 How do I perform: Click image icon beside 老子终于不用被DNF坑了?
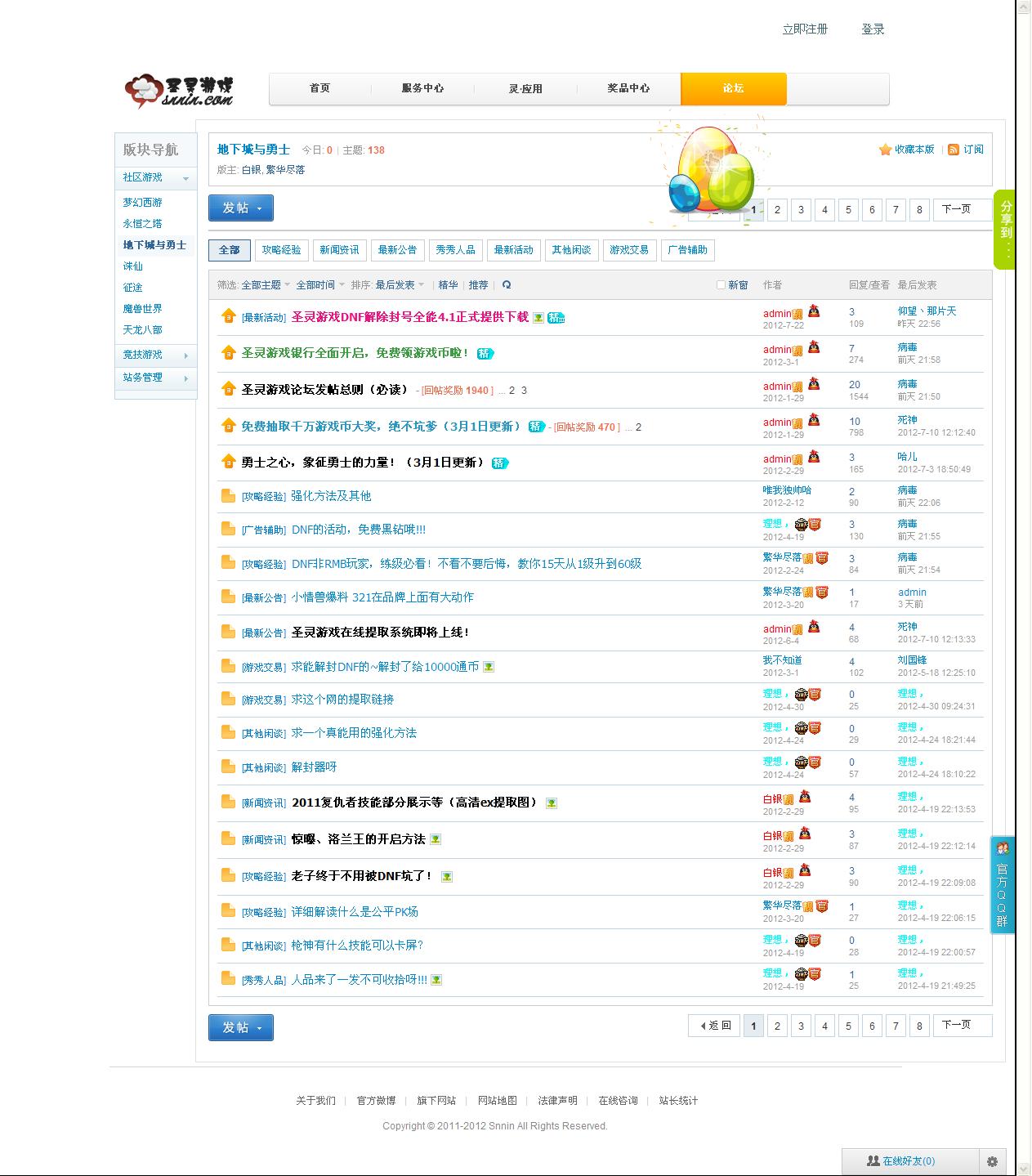tap(447, 877)
